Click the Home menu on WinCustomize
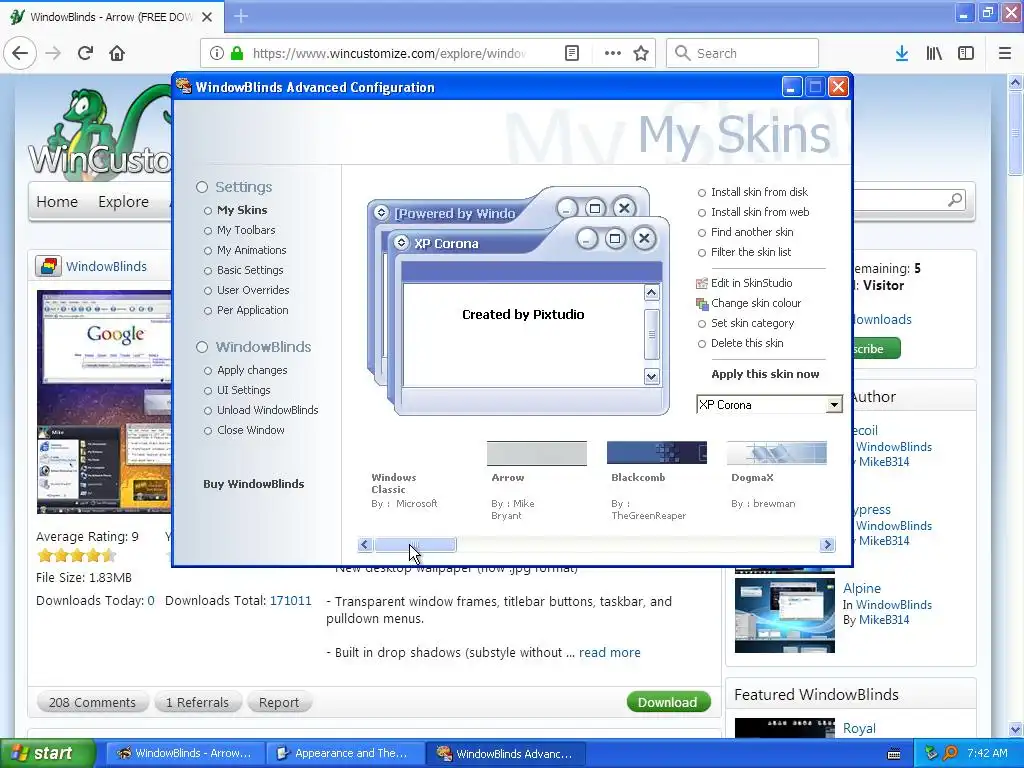Viewport: 1024px width, 768px height. (57, 202)
